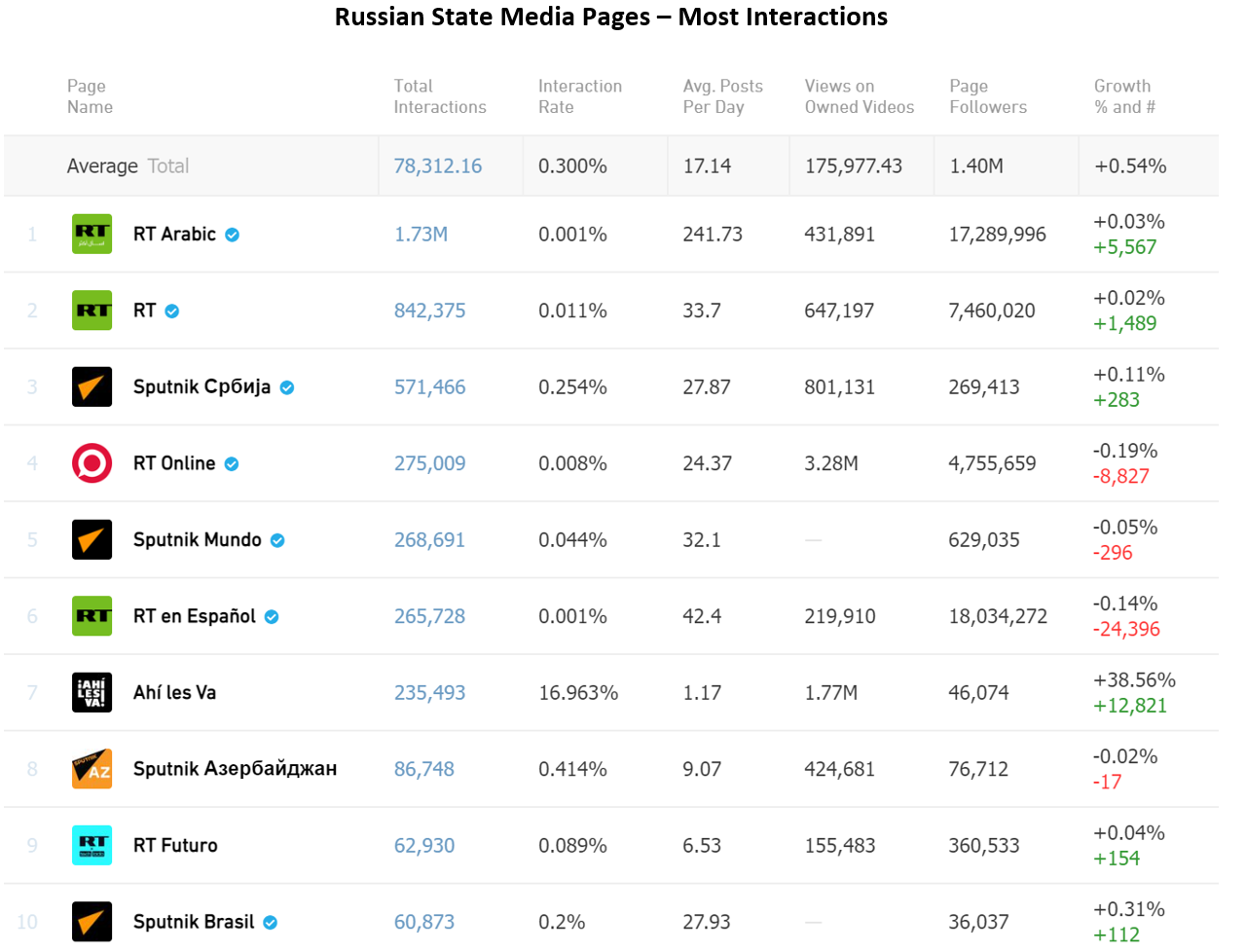Click the 275,009 total interactions value
Viewport: 1246px width, 952px height.
pos(429,463)
